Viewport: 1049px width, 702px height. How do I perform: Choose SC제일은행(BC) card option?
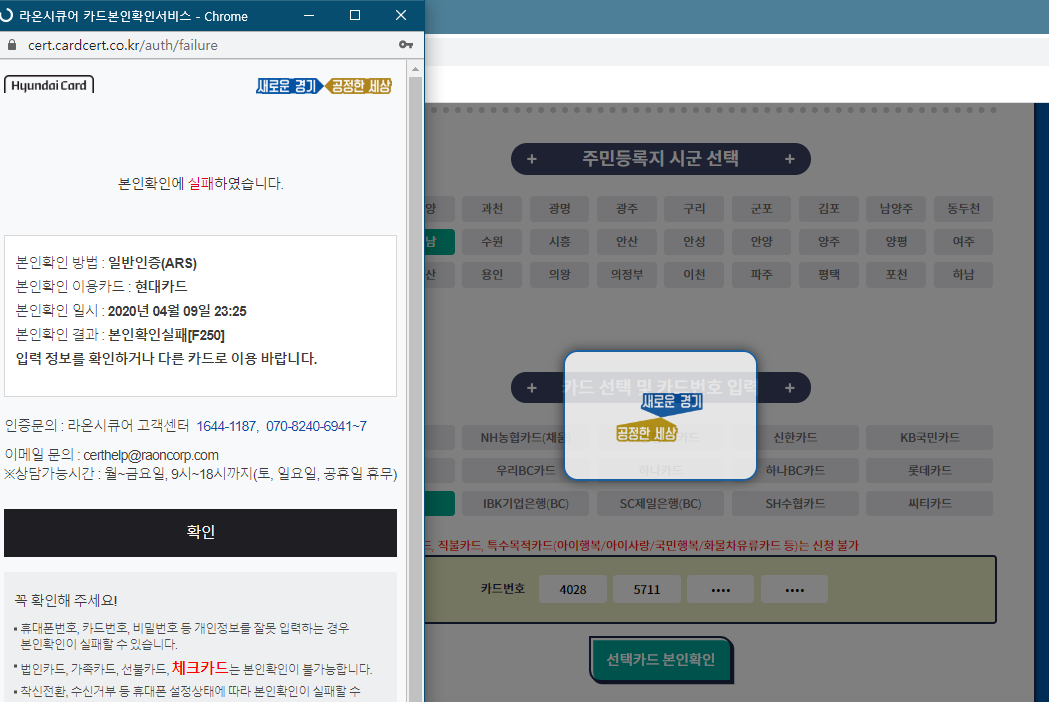point(660,503)
